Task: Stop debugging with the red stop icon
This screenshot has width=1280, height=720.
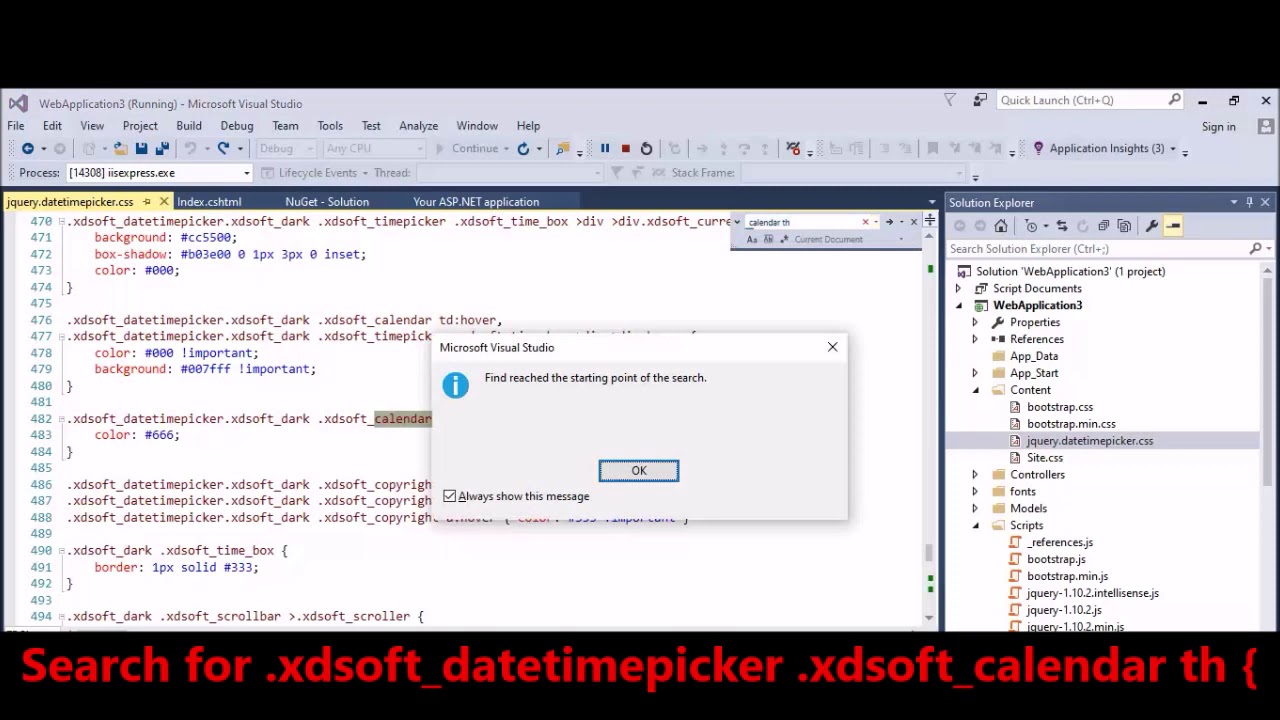Action: tap(625, 148)
